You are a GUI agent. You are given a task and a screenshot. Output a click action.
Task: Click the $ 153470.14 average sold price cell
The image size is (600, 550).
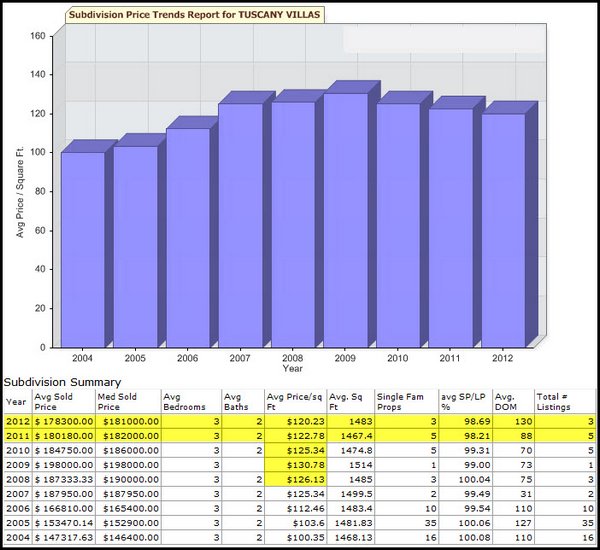click(x=64, y=523)
